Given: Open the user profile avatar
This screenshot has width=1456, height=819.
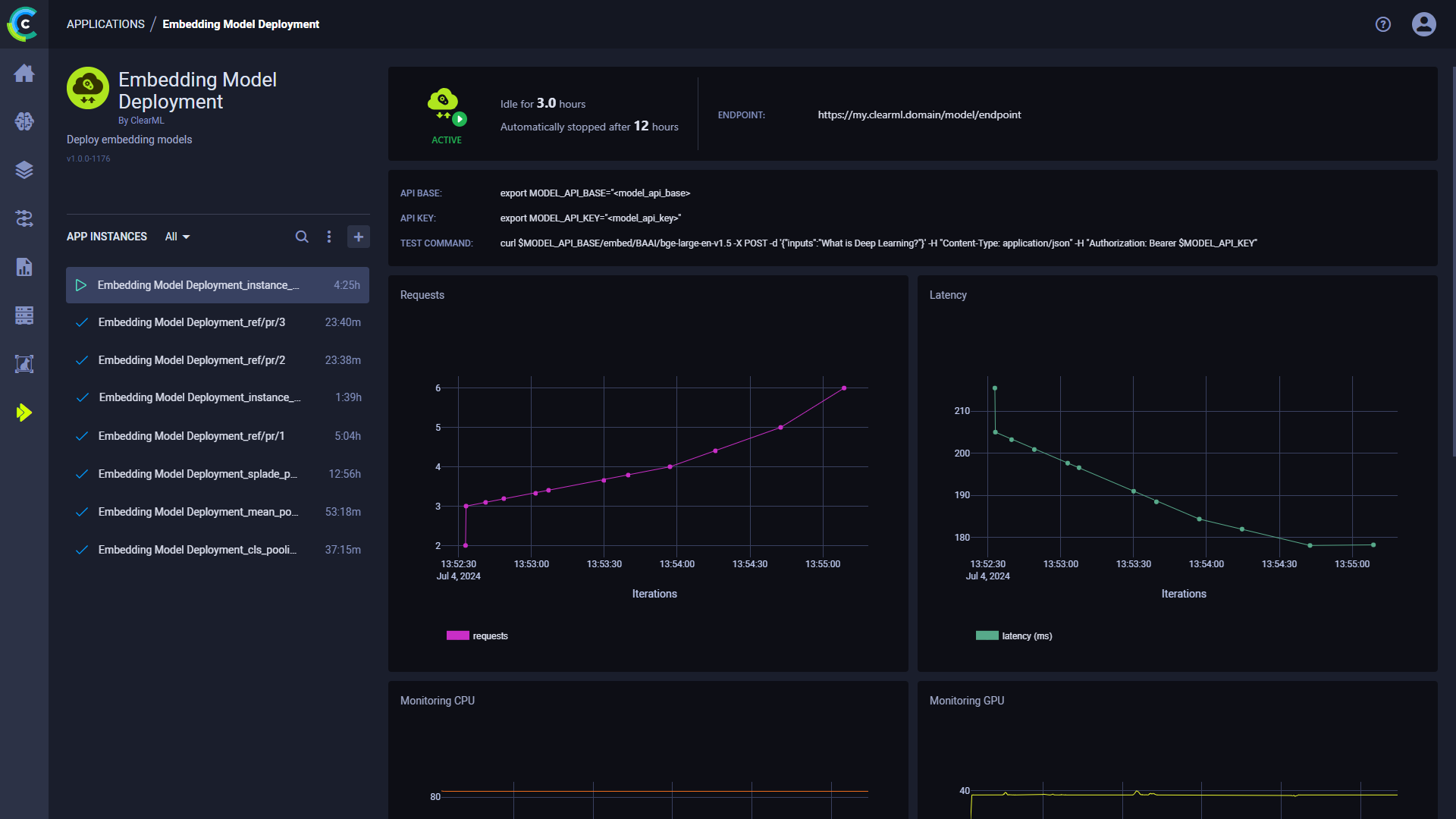Looking at the screenshot, I should pyautogui.click(x=1423, y=24).
